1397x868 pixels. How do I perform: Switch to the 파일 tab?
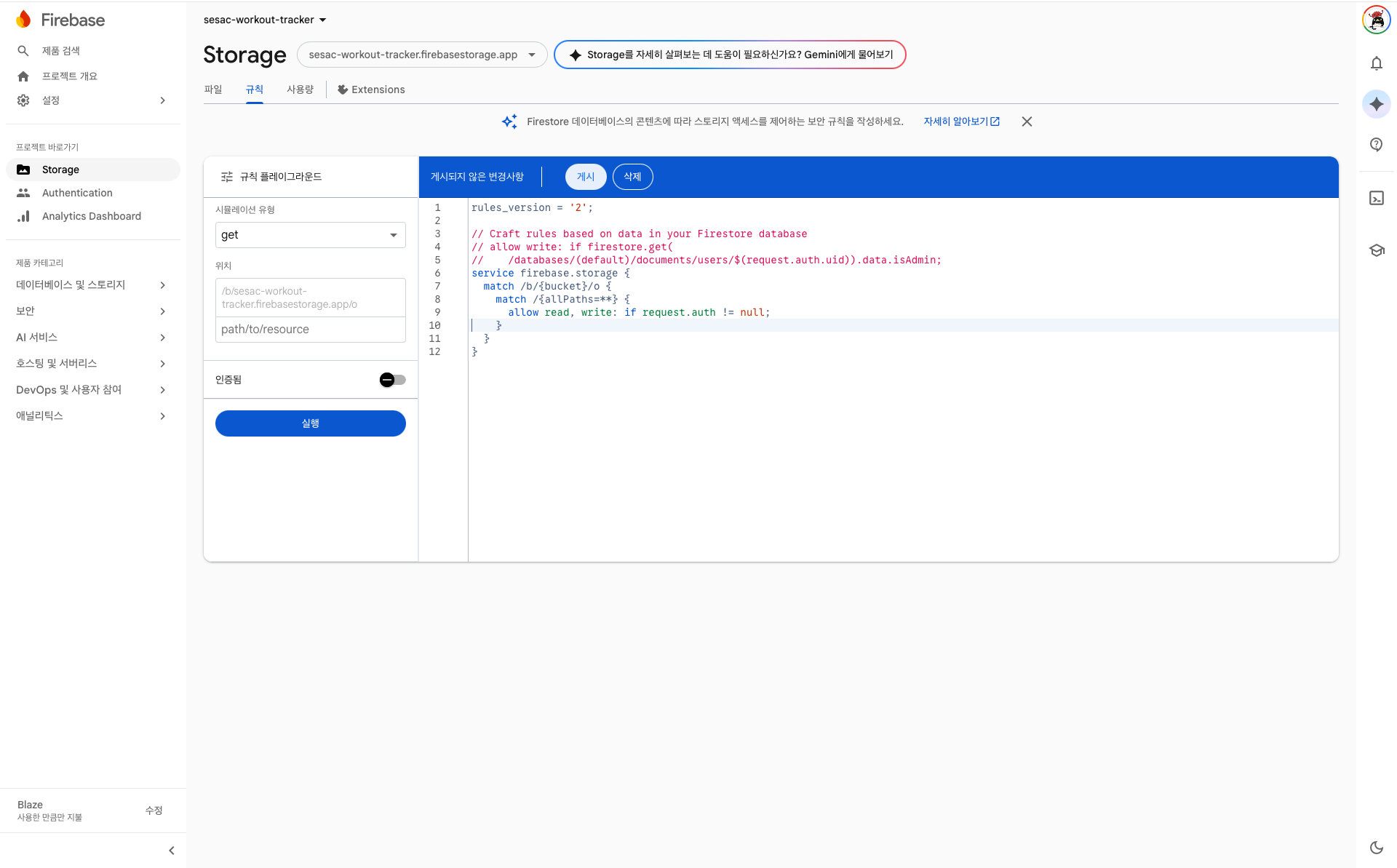point(213,89)
